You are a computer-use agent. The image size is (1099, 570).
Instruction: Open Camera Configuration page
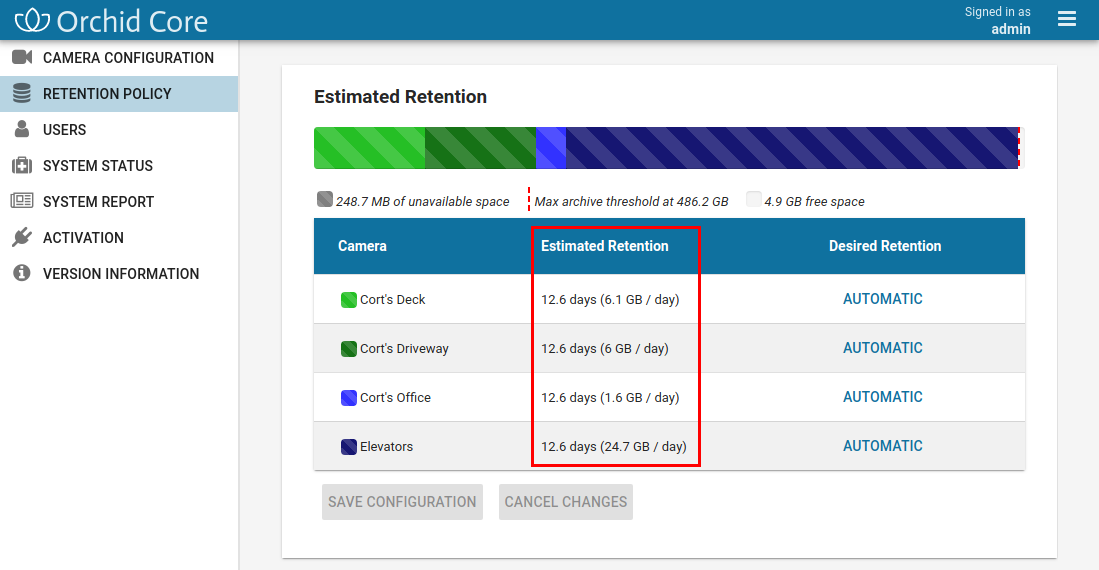click(x=119, y=57)
